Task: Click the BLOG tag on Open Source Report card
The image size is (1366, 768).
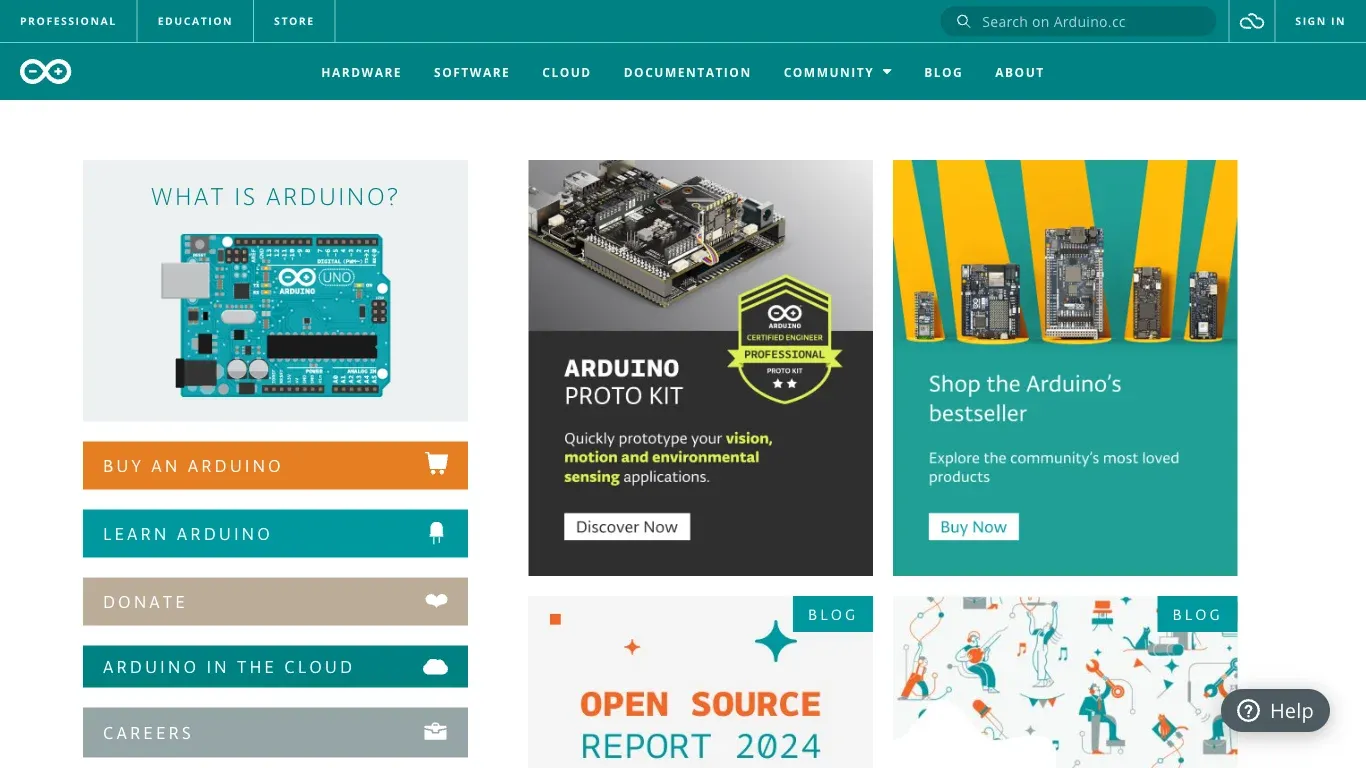Action: [x=832, y=614]
